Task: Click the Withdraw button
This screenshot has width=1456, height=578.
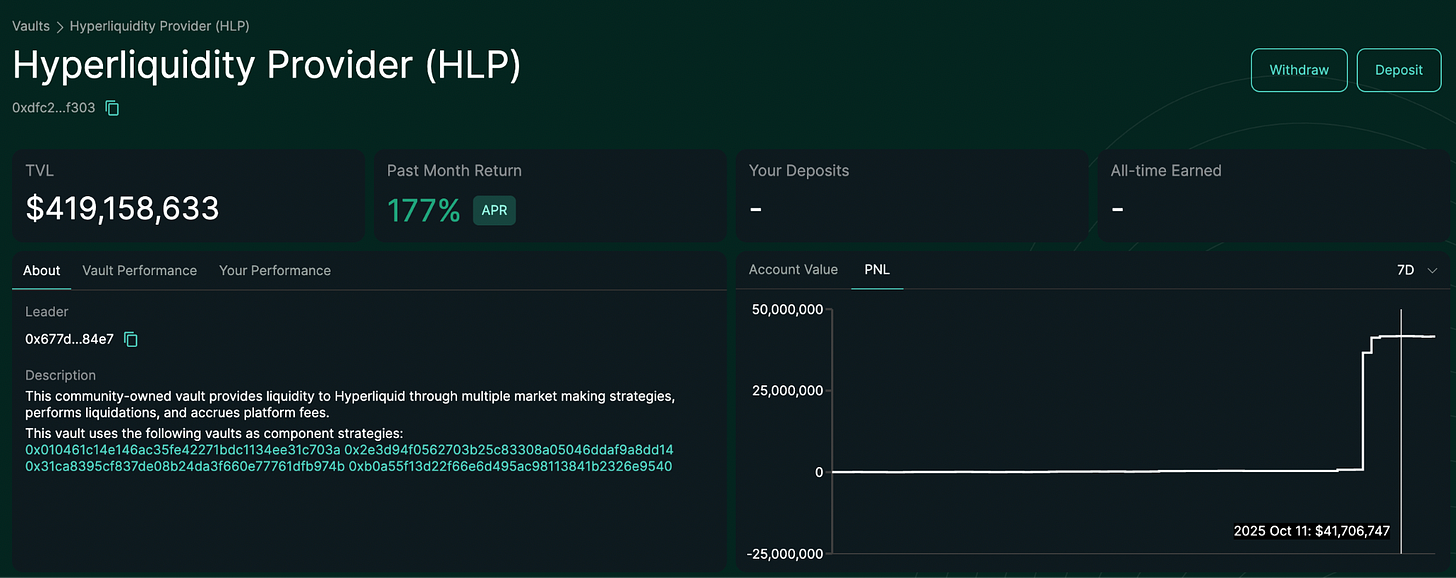Action: pyautogui.click(x=1299, y=70)
